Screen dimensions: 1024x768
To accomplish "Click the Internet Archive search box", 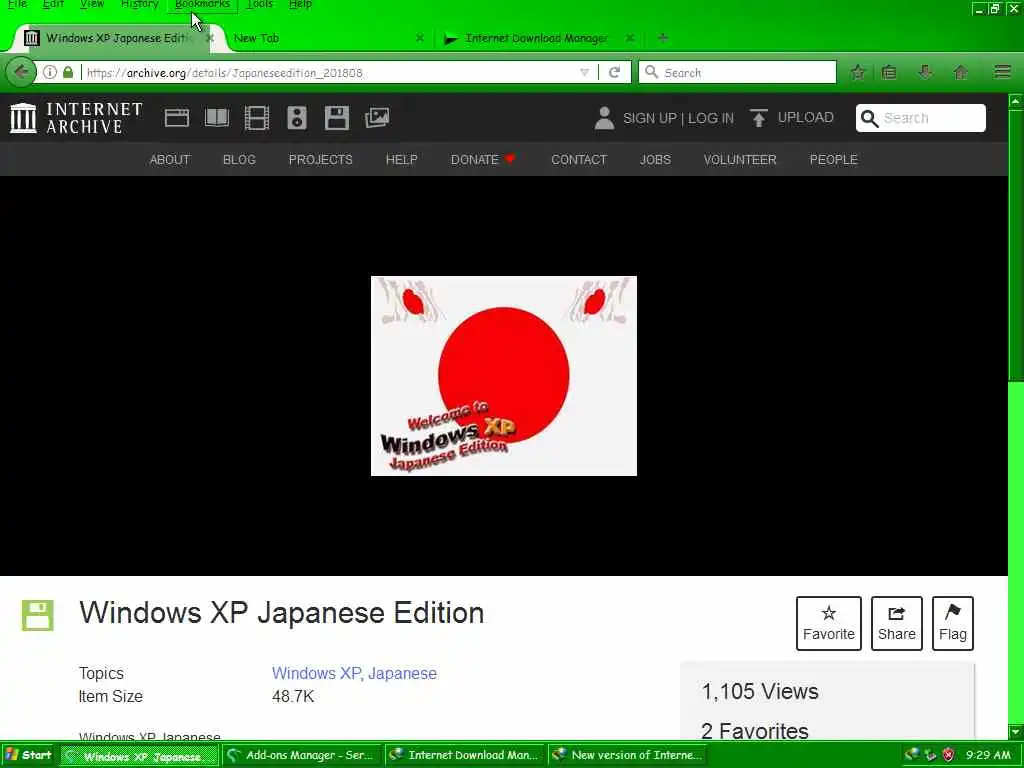I will pyautogui.click(x=921, y=118).
